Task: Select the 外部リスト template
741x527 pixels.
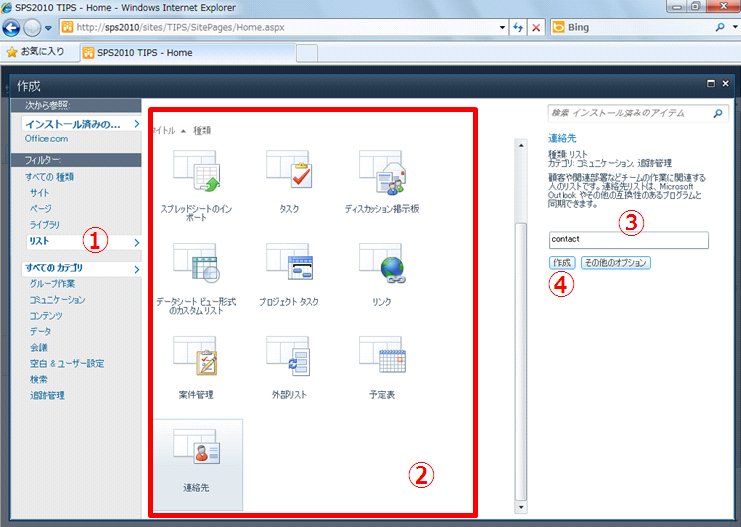Action: point(289,368)
